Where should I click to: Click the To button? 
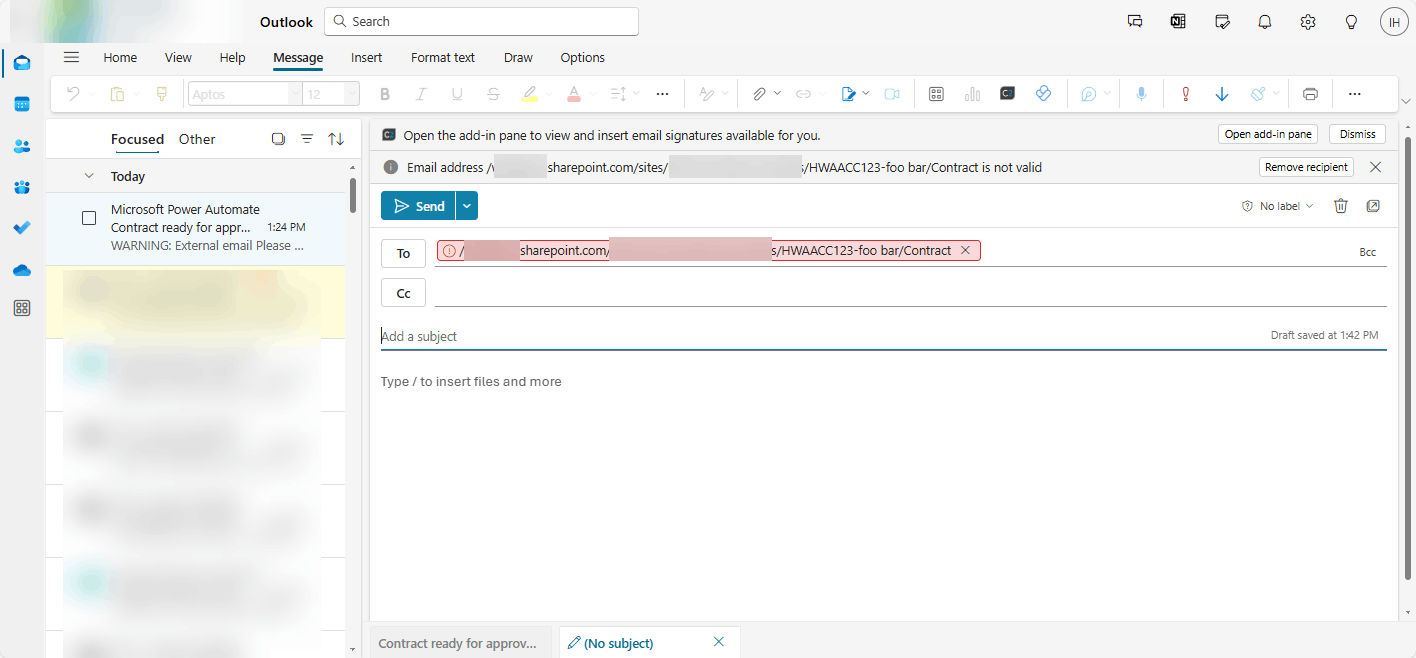point(403,253)
